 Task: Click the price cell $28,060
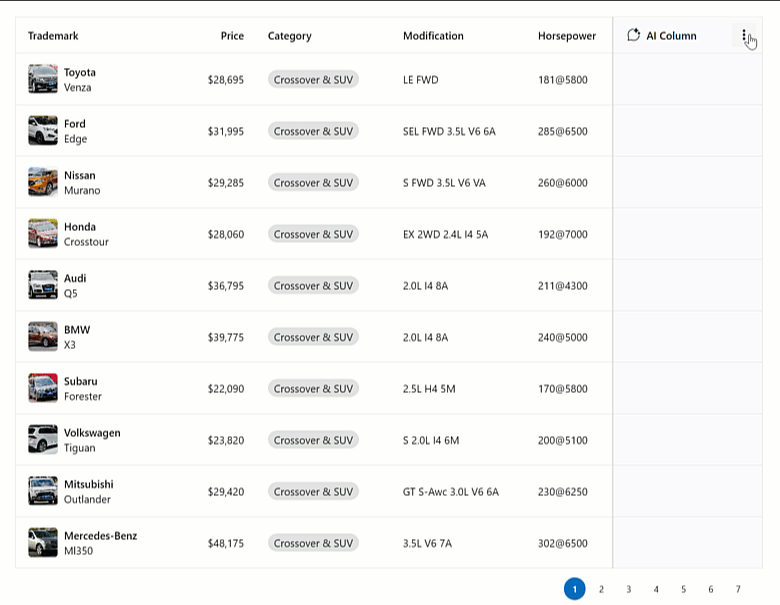tap(226, 234)
